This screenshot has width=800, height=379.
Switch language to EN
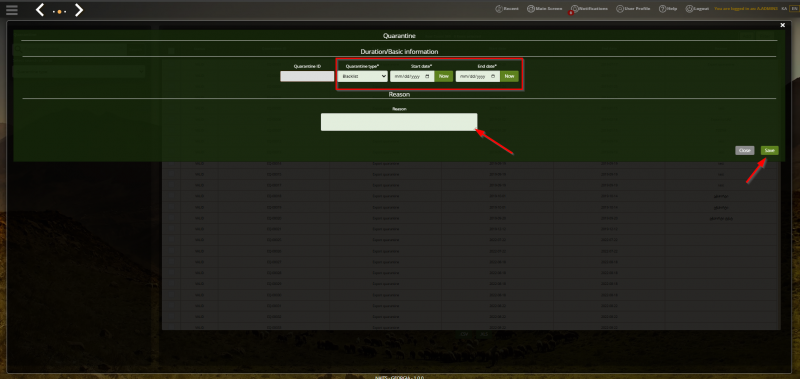pyautogui.click(x=793, y=9)
